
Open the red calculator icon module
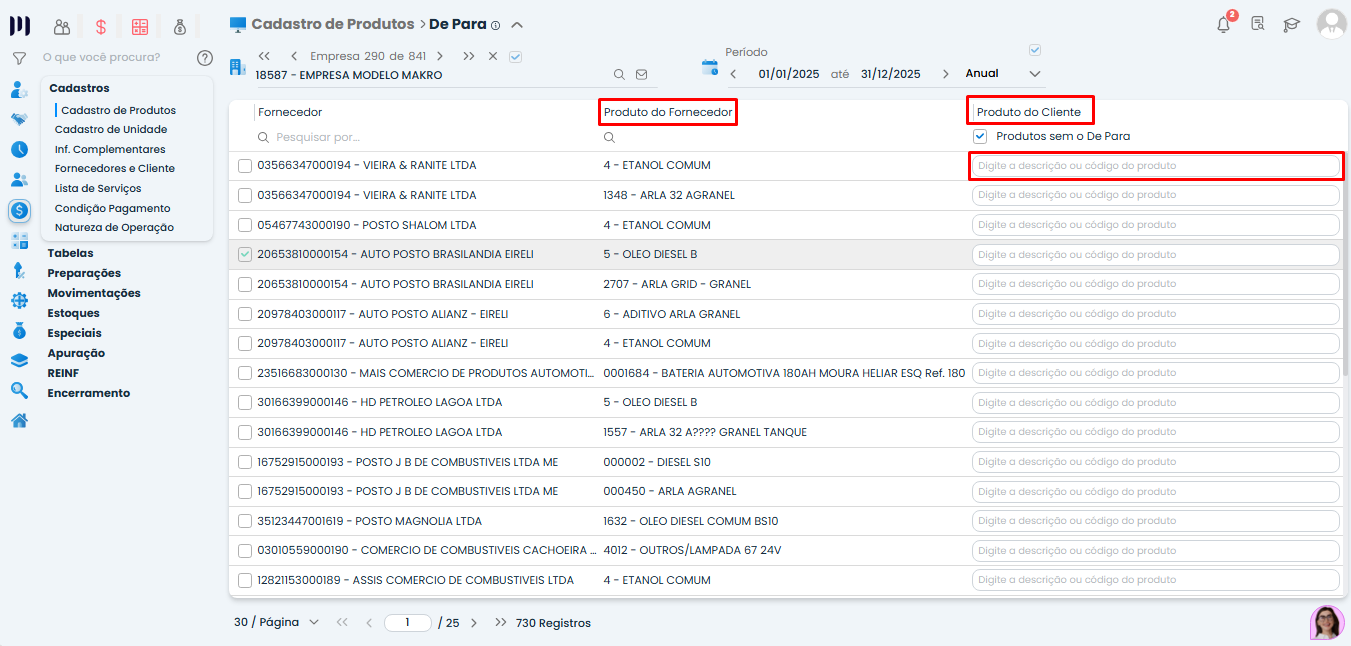140,27
